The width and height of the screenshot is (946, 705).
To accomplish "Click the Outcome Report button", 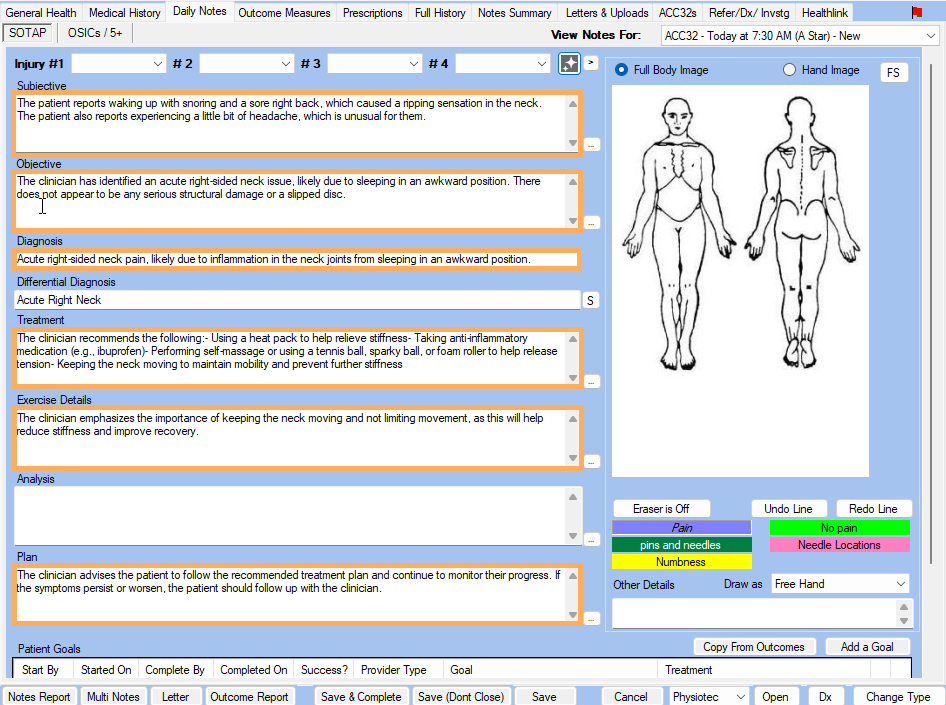I will click(249, 697).
